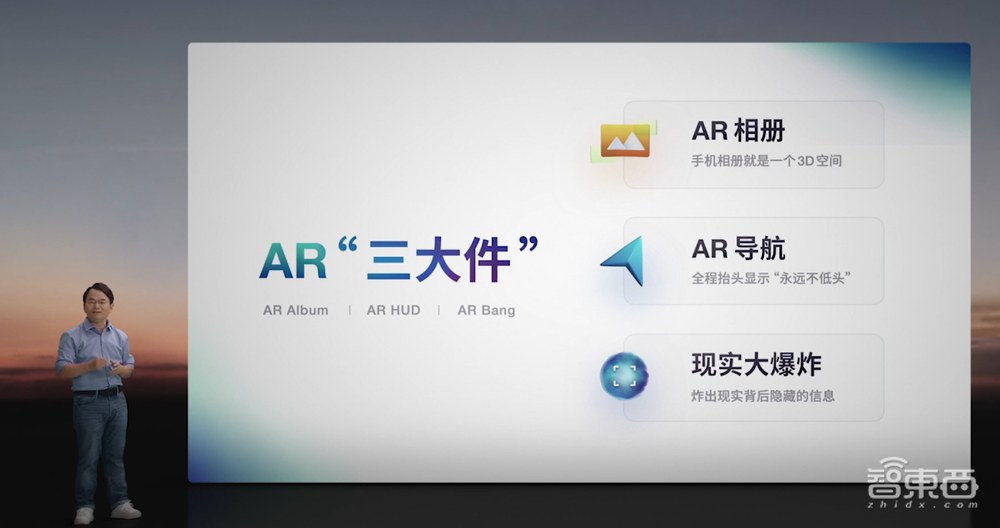
Task: Select the 现实大爆炸 card
Action: pyautogui.click(x=753, y=378)
